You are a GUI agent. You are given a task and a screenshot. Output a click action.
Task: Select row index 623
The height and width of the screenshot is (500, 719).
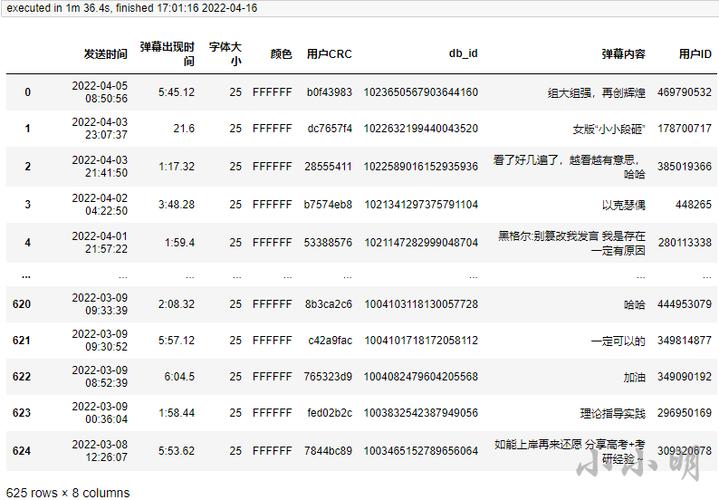(x=22, y=412)
